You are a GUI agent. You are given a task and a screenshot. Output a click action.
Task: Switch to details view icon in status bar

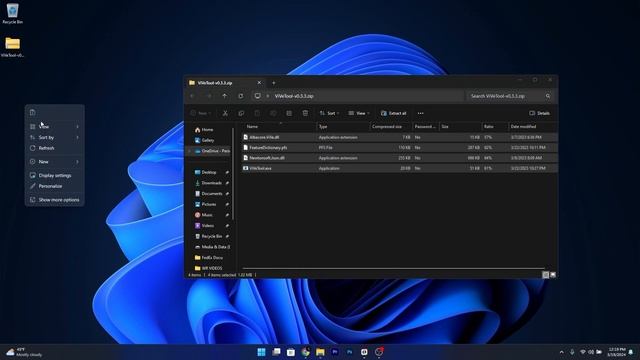(545, 275)
